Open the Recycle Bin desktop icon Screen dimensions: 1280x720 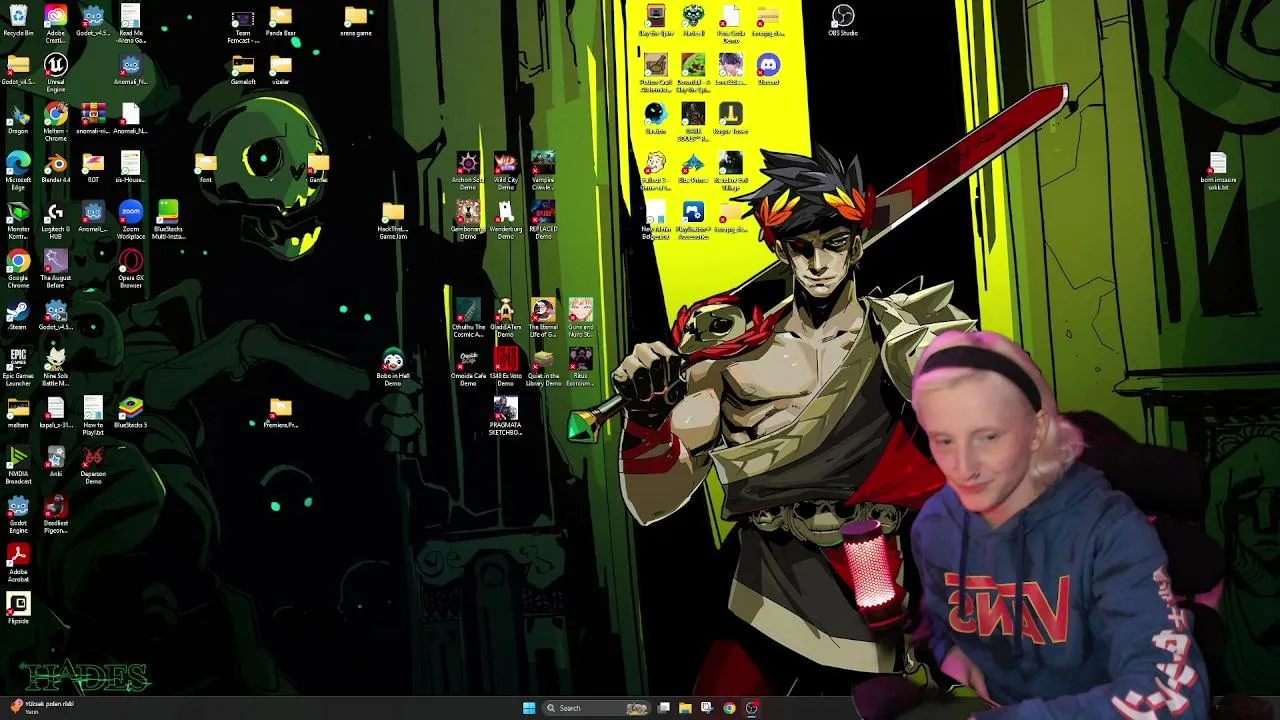coord(18,21)
